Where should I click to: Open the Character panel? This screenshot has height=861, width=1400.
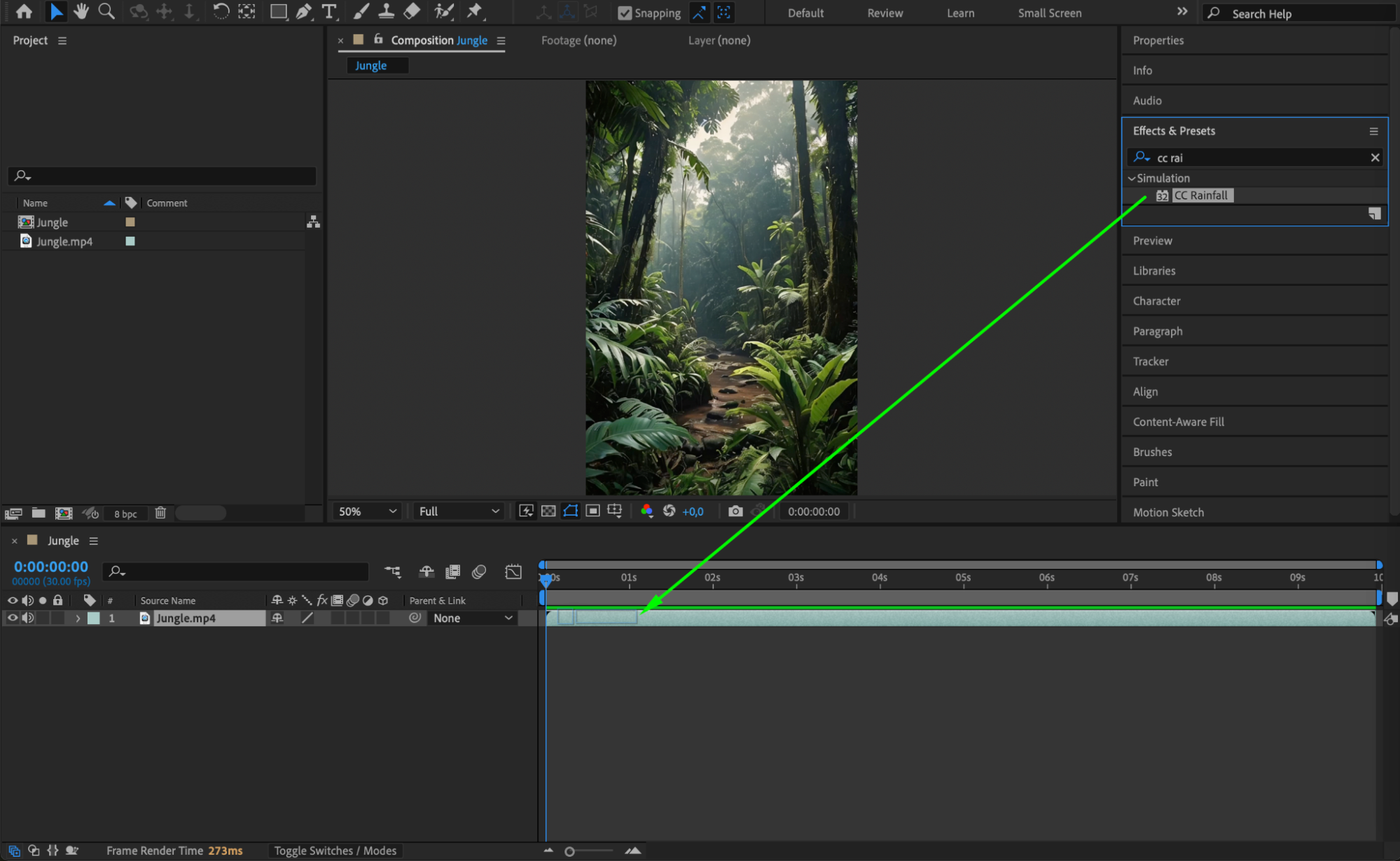tap(1156, 301)
